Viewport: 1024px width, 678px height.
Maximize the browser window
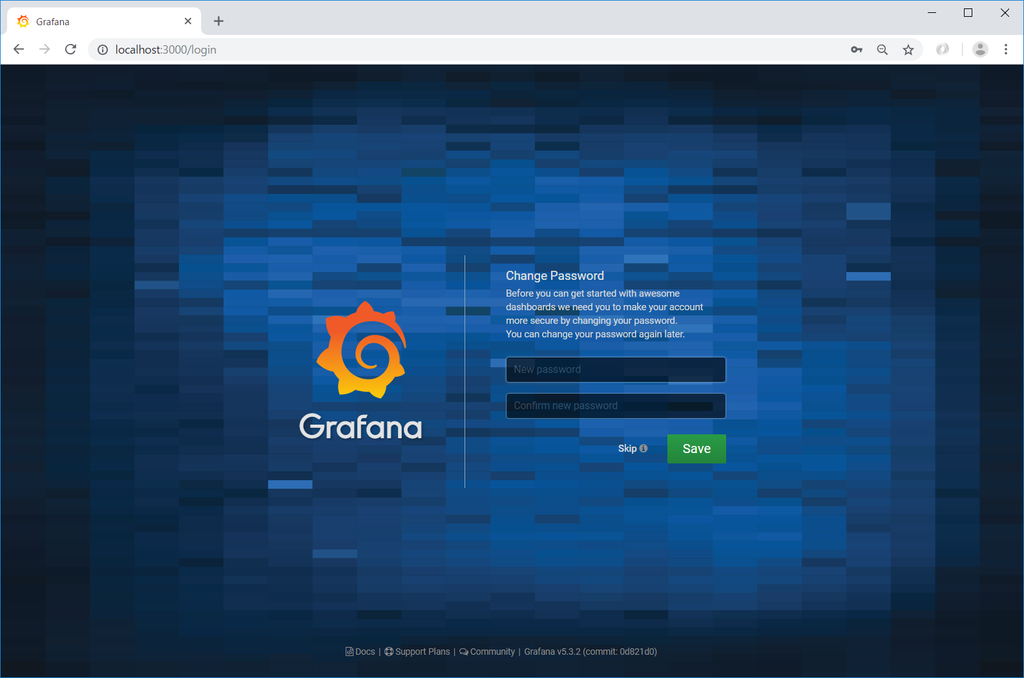[968, 12]
